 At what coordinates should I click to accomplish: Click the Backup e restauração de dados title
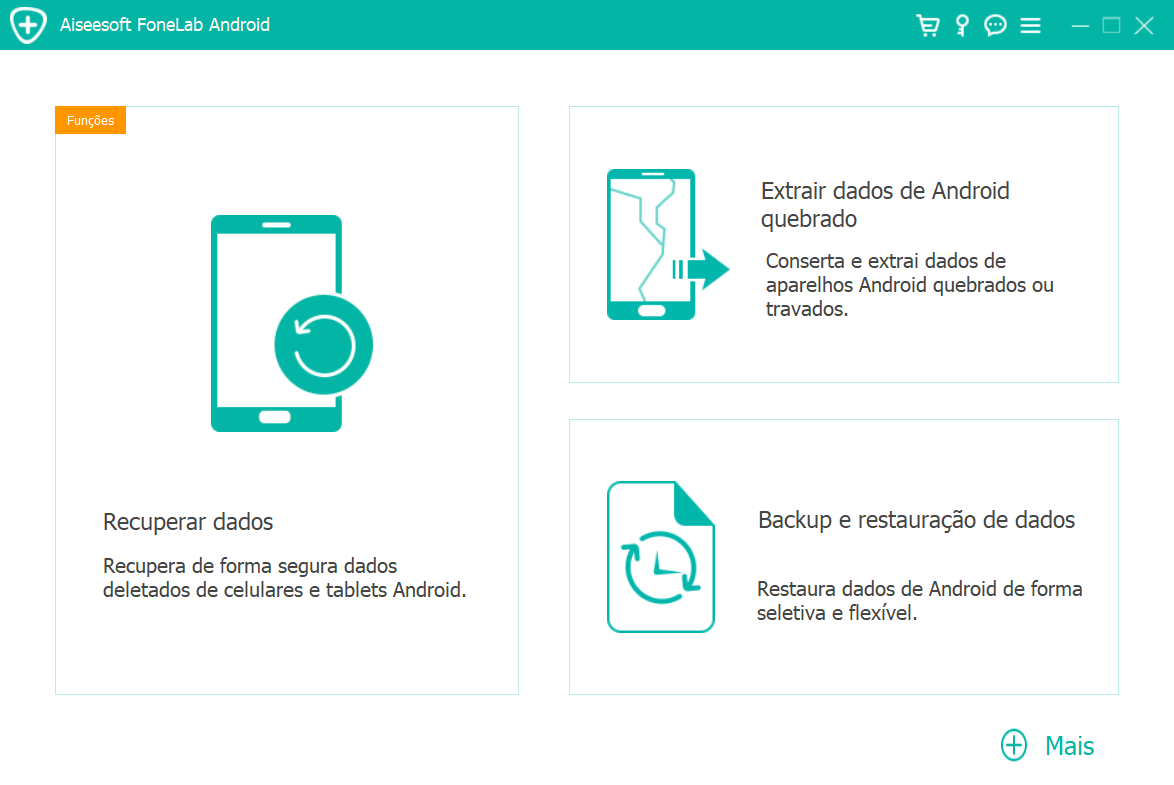click(915, 520)
